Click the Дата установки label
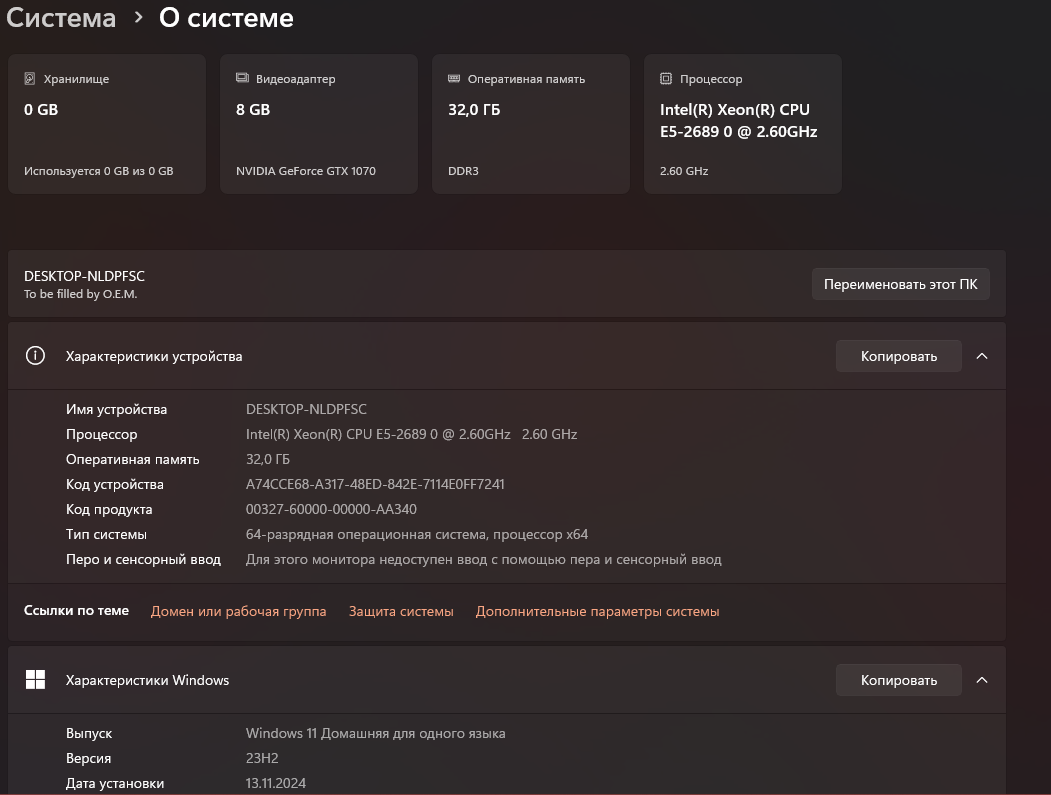 click(115, 783)
